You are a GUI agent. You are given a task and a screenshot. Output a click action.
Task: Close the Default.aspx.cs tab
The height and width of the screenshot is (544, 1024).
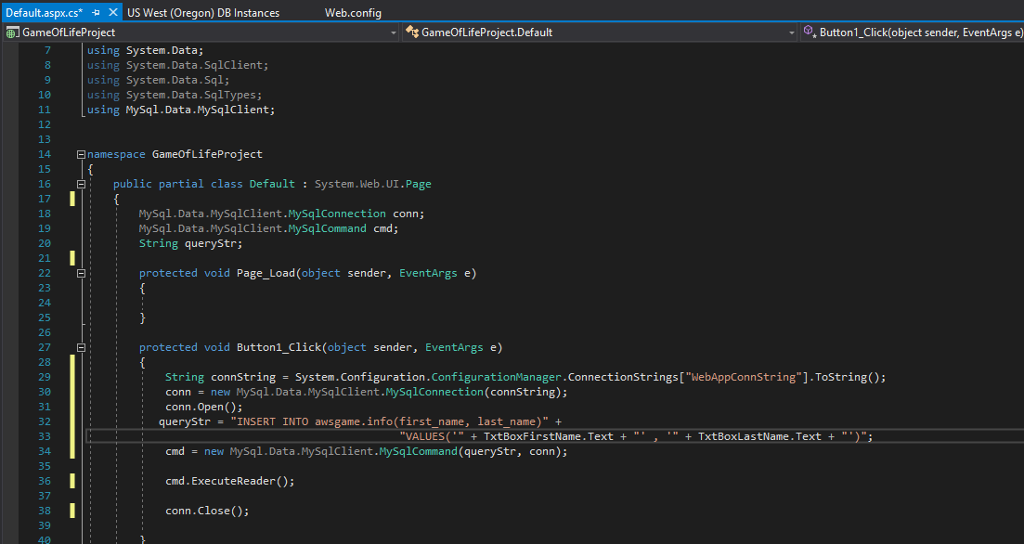(x=113, y=13)
